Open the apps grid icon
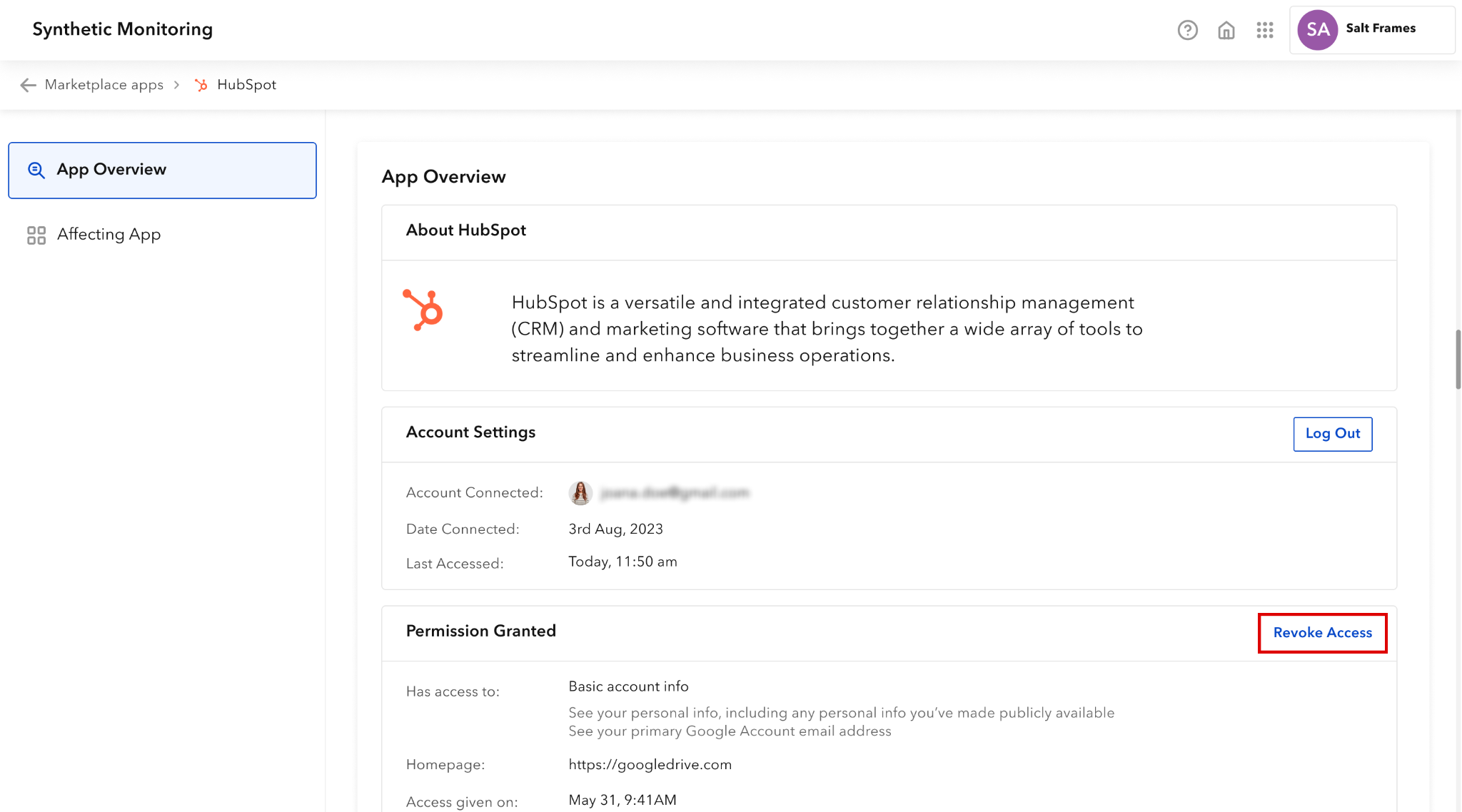 pos(1265,30)
